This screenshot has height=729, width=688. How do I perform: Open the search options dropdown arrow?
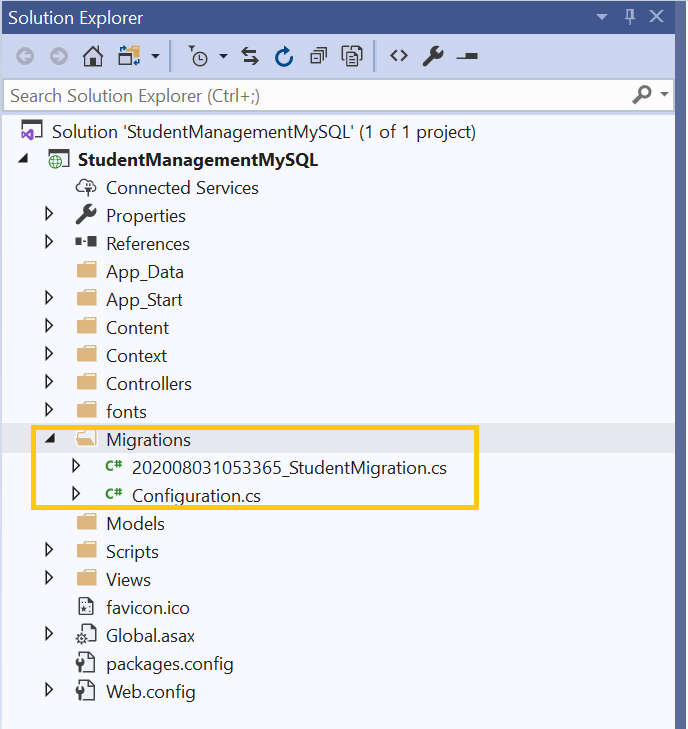tap(666, 95)
